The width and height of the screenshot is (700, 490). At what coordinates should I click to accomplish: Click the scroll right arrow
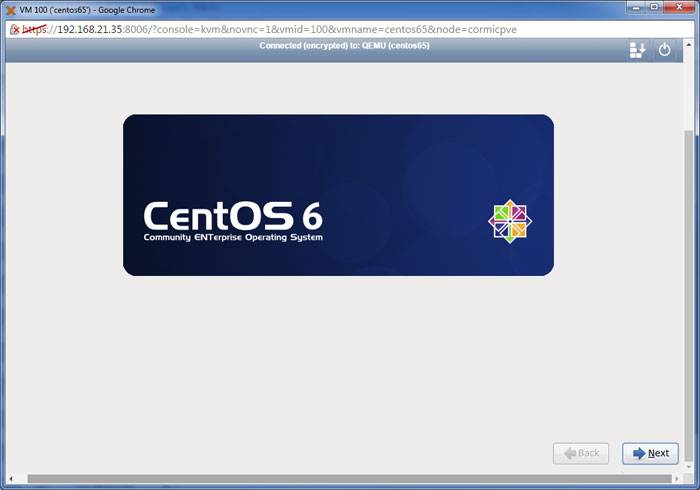tap(677, 479)
